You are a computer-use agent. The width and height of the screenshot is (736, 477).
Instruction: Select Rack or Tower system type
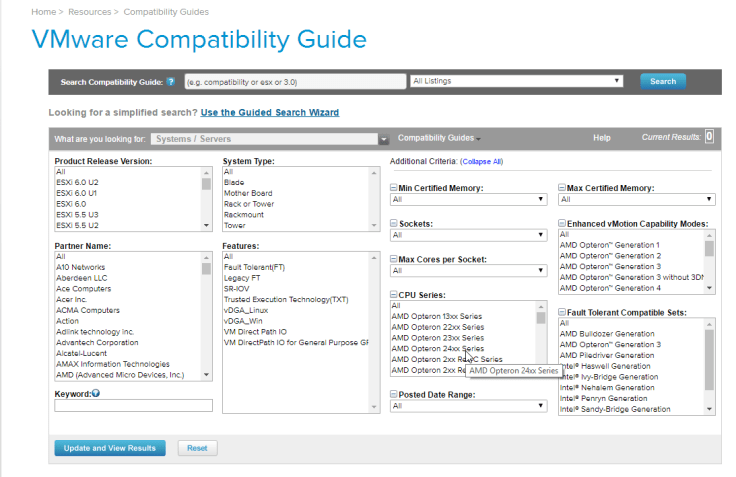pyautogui.click(x=249, y=204)
